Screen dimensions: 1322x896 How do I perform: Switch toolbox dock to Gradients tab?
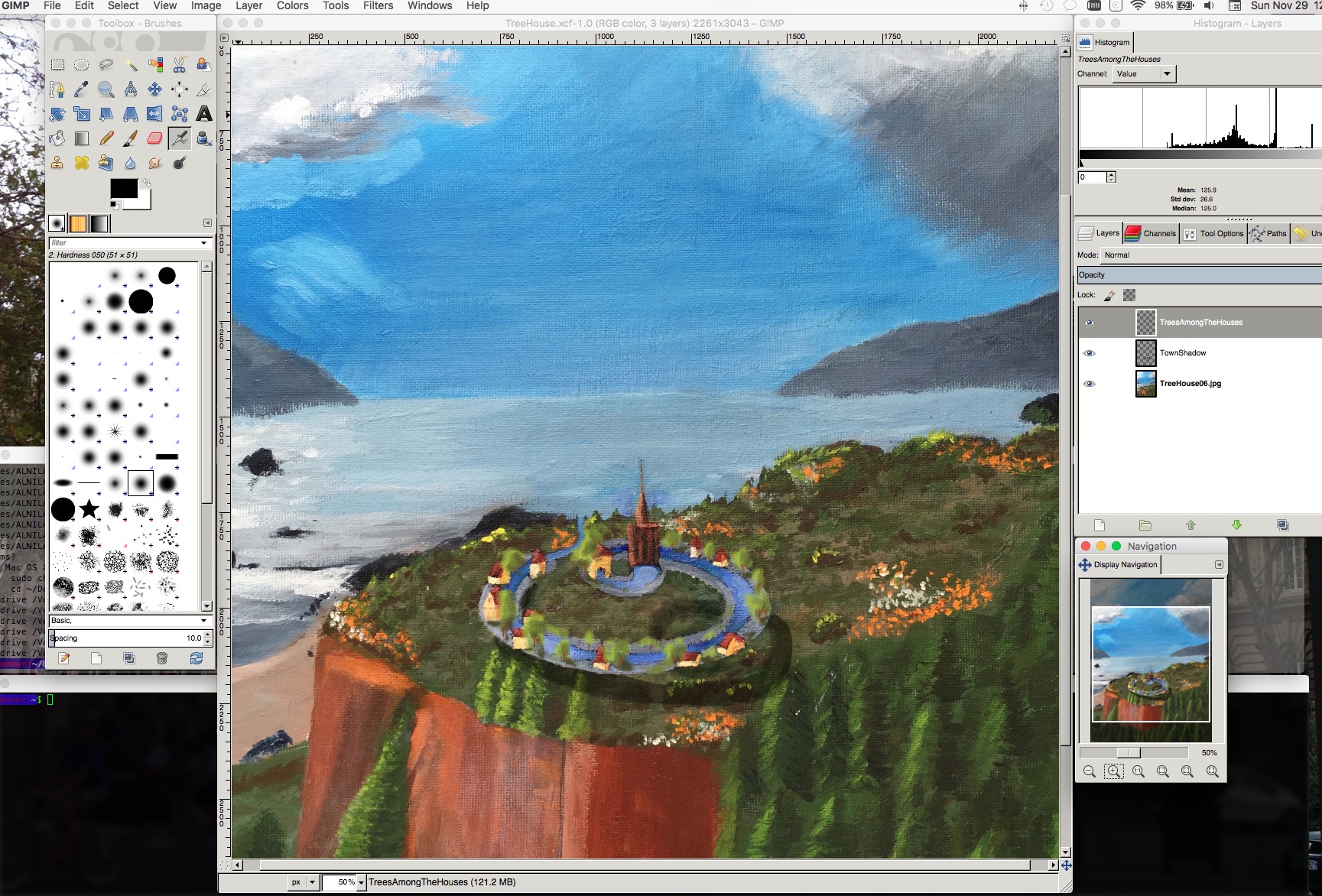click(x=100, y=223)
